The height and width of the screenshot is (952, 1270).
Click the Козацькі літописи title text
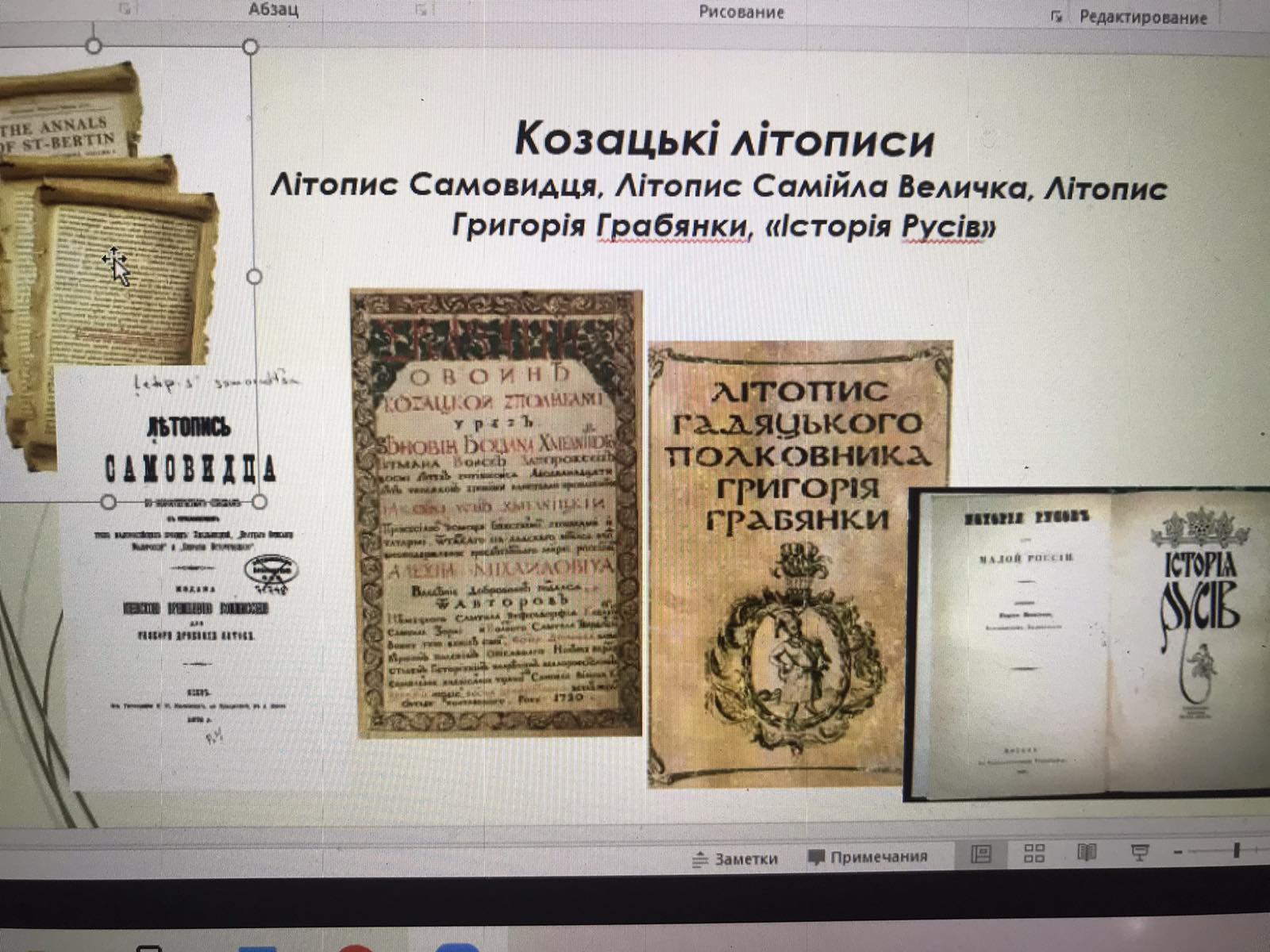pyautogui.click(x=724, y=140)
